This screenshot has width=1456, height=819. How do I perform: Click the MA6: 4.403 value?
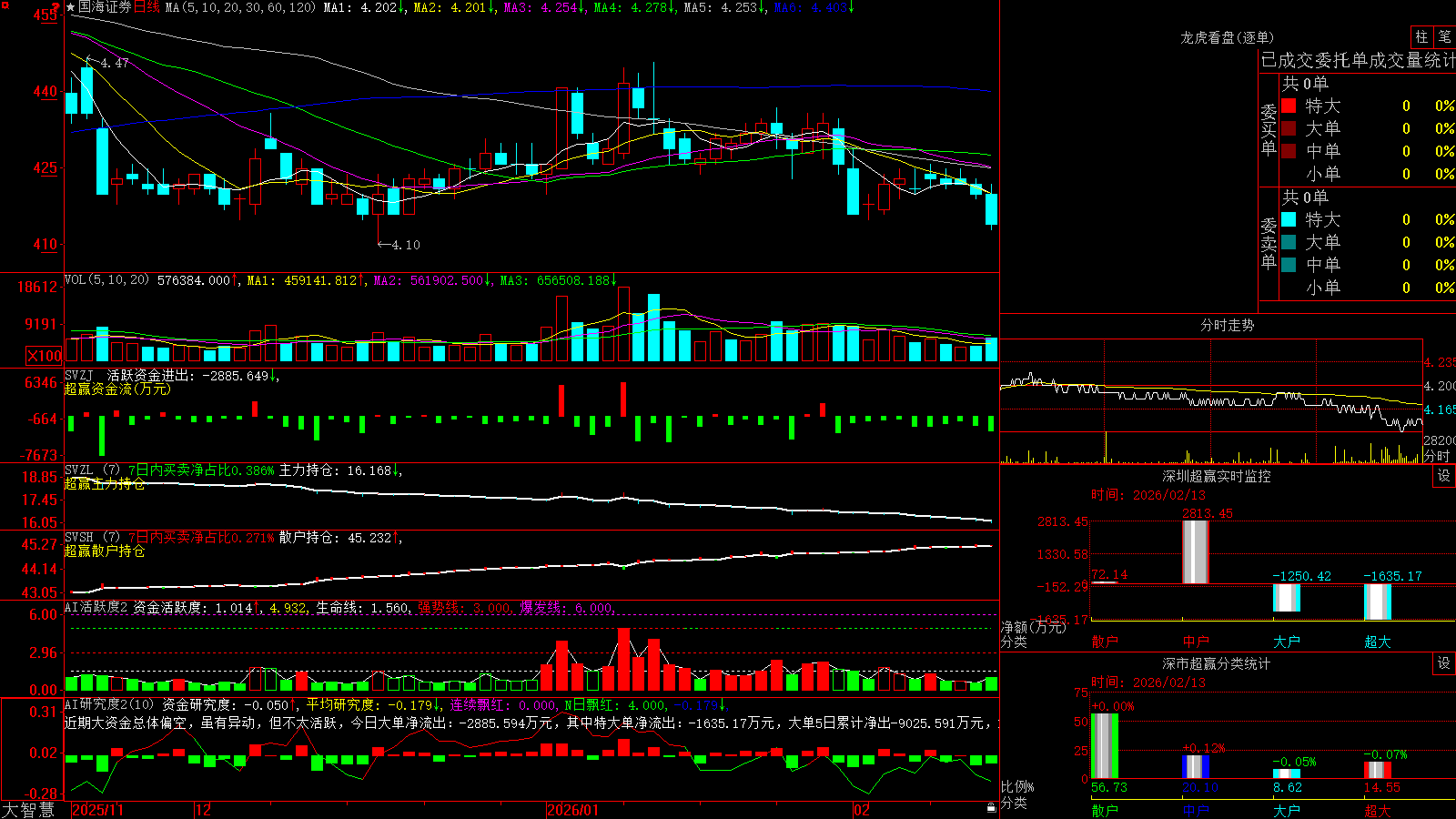(810, 7)
